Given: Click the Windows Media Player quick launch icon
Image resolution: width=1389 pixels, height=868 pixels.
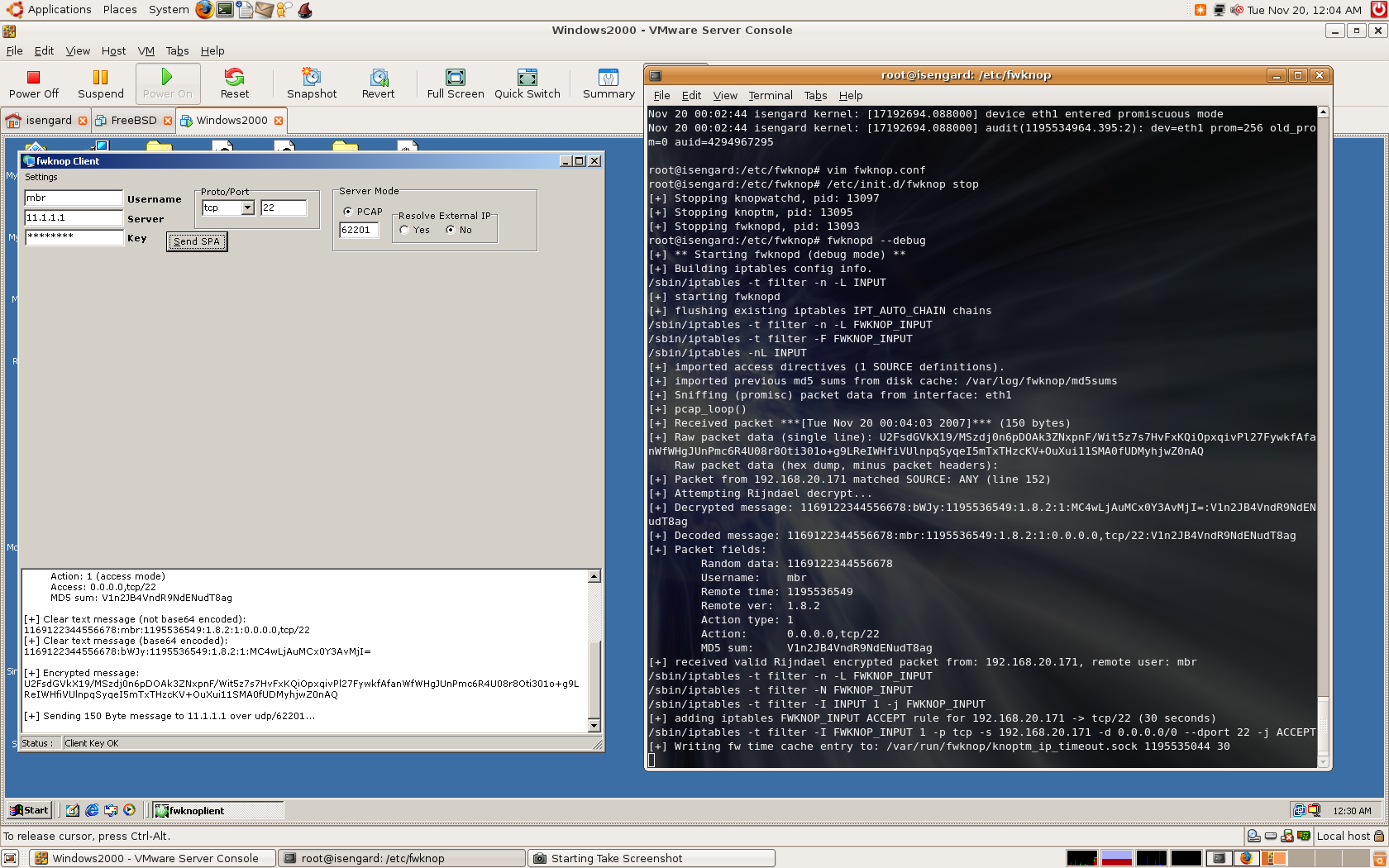Looking at the screenshot, I should pos(129,810).
